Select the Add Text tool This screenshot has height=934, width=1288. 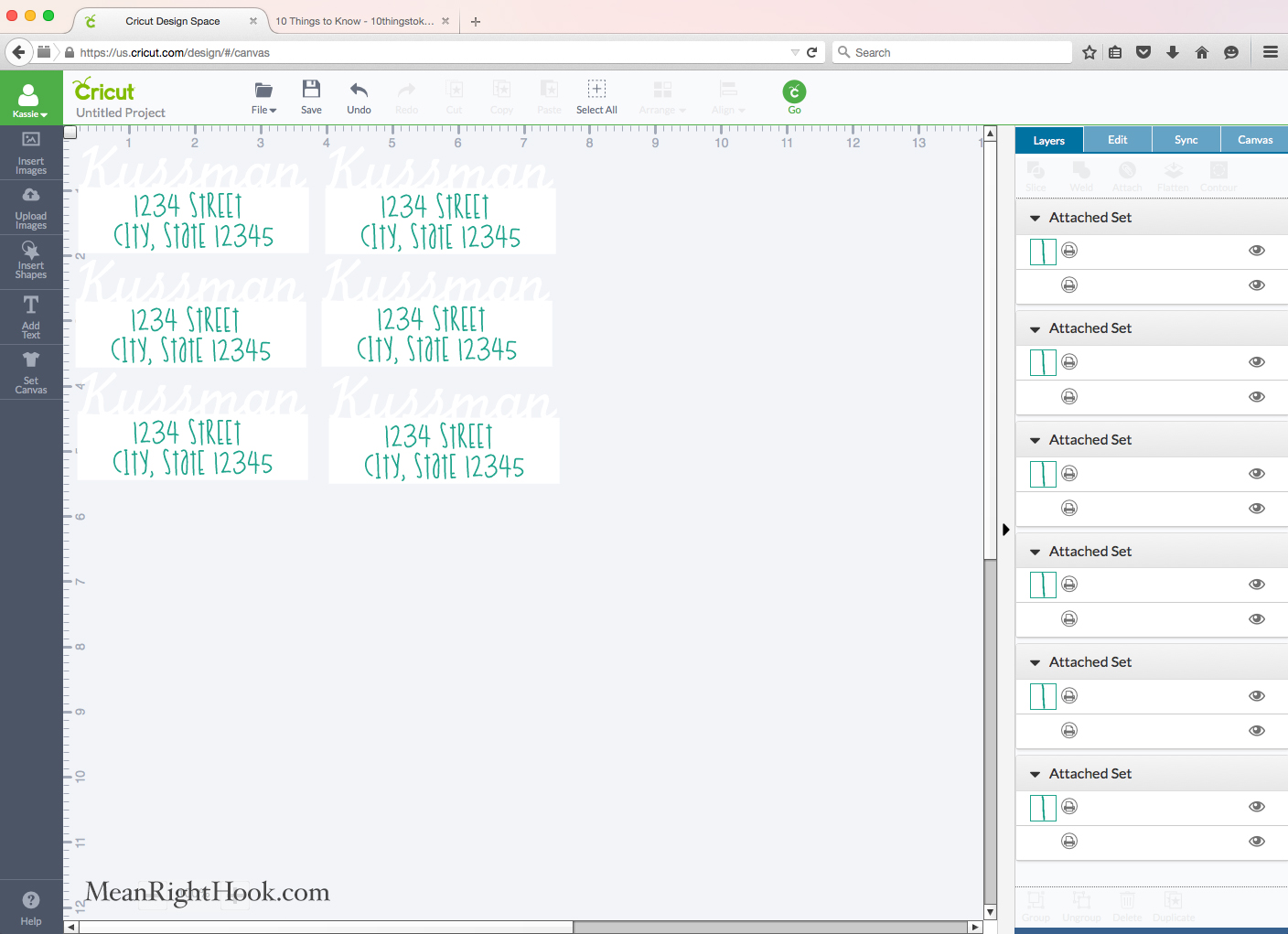click(x=31, y=317)
